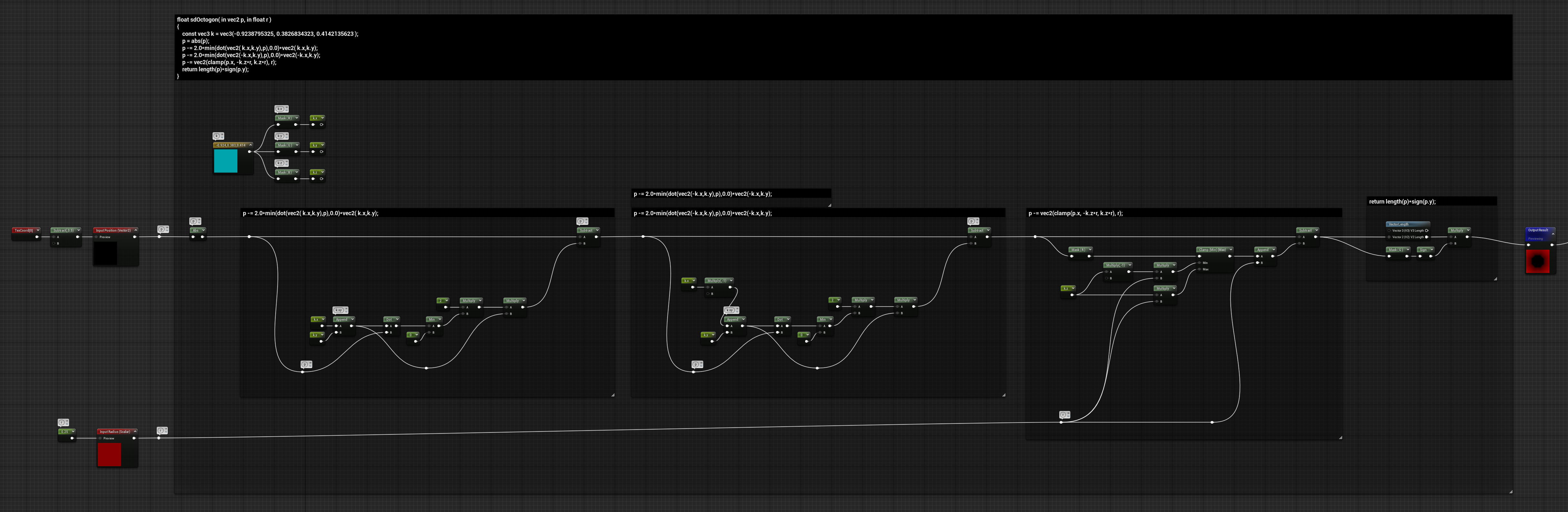Viewport: 1568px width, 512px height.
Task: Click the Max input pin on the Clamp node
Action: click(x=1200, y=269)
